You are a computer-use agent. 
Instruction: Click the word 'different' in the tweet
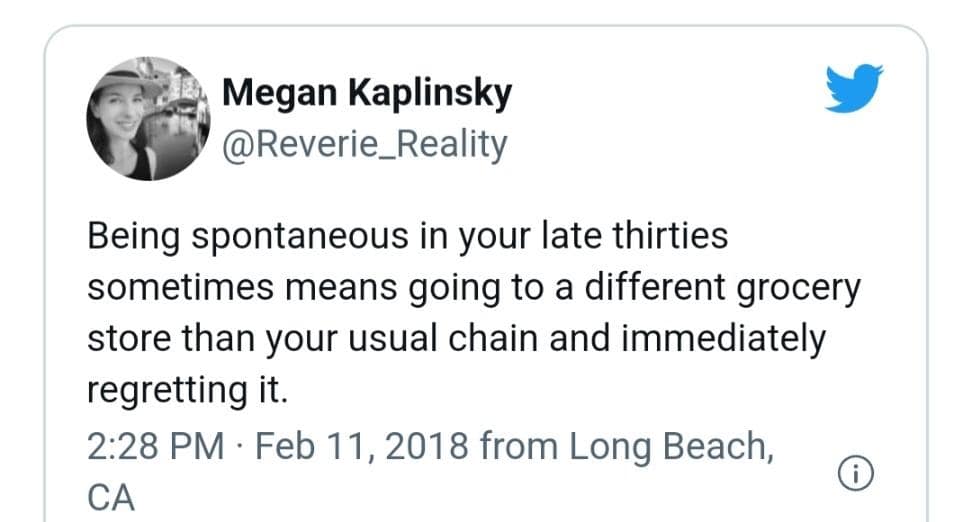pos(640,289)
